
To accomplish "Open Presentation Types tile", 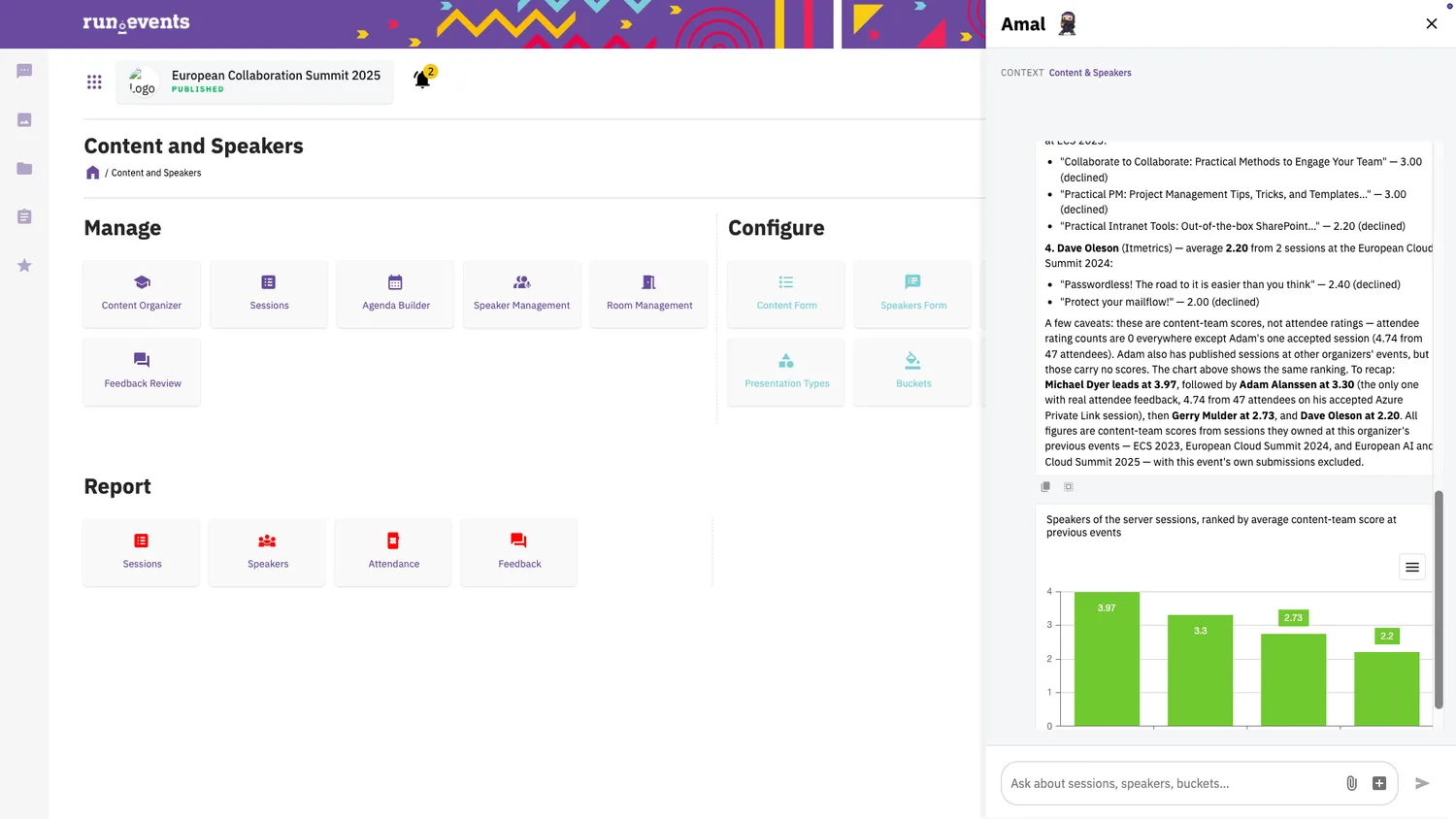I will pos(786,372).
